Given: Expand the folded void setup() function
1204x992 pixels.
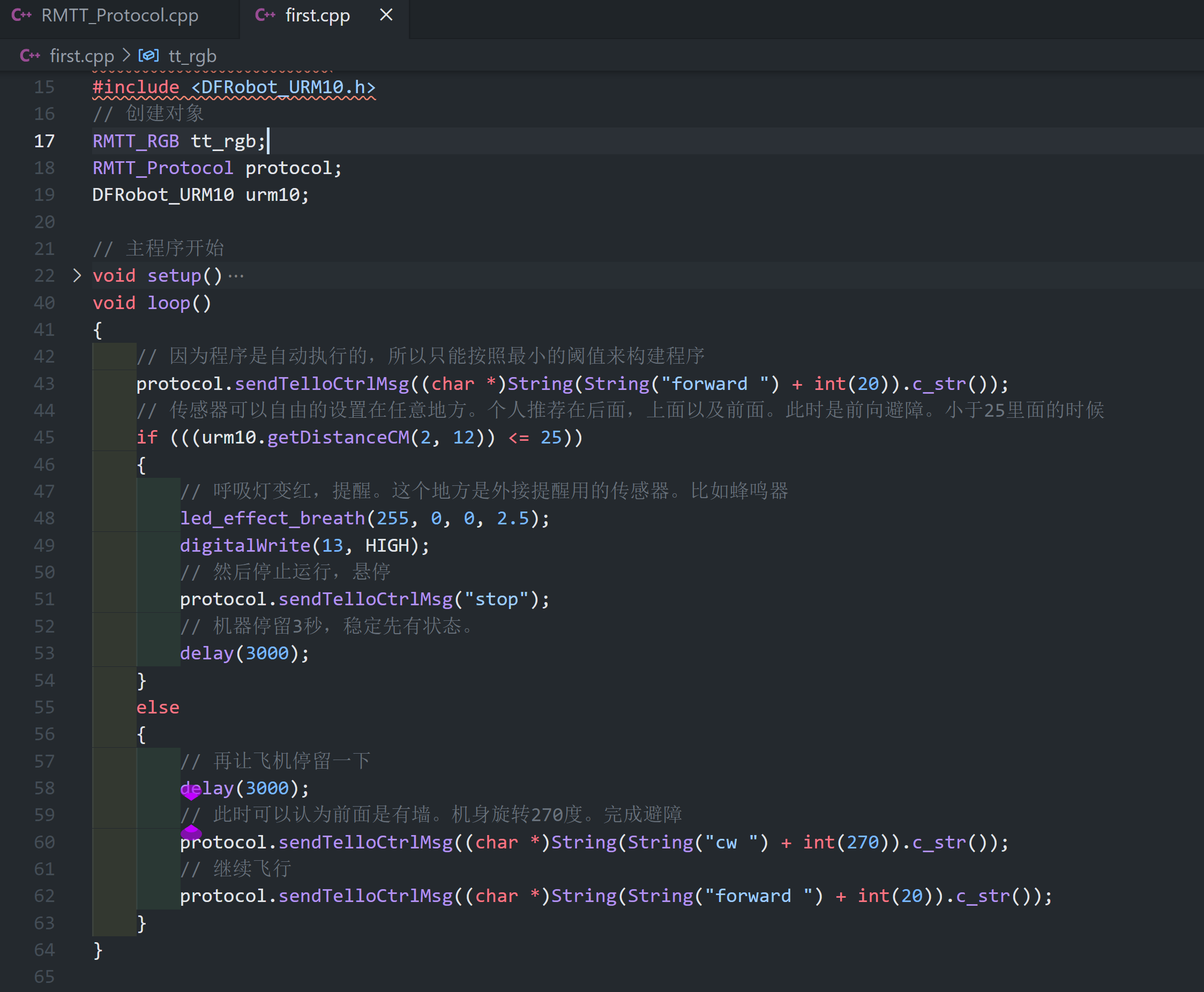Looking at the screenshot, I should click(x=77, y=275).
